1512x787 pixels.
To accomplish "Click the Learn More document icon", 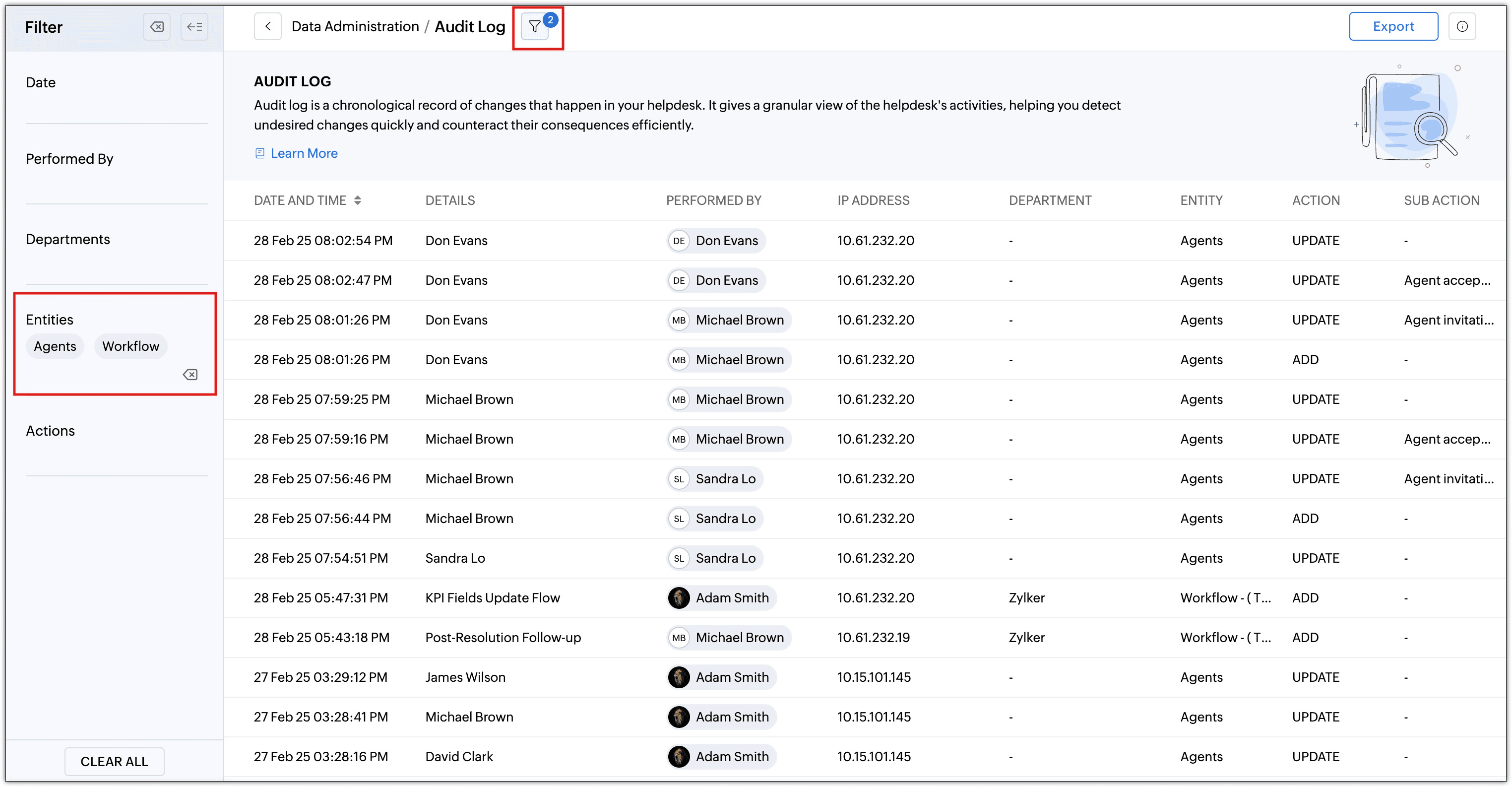I will tap(260, 153).
